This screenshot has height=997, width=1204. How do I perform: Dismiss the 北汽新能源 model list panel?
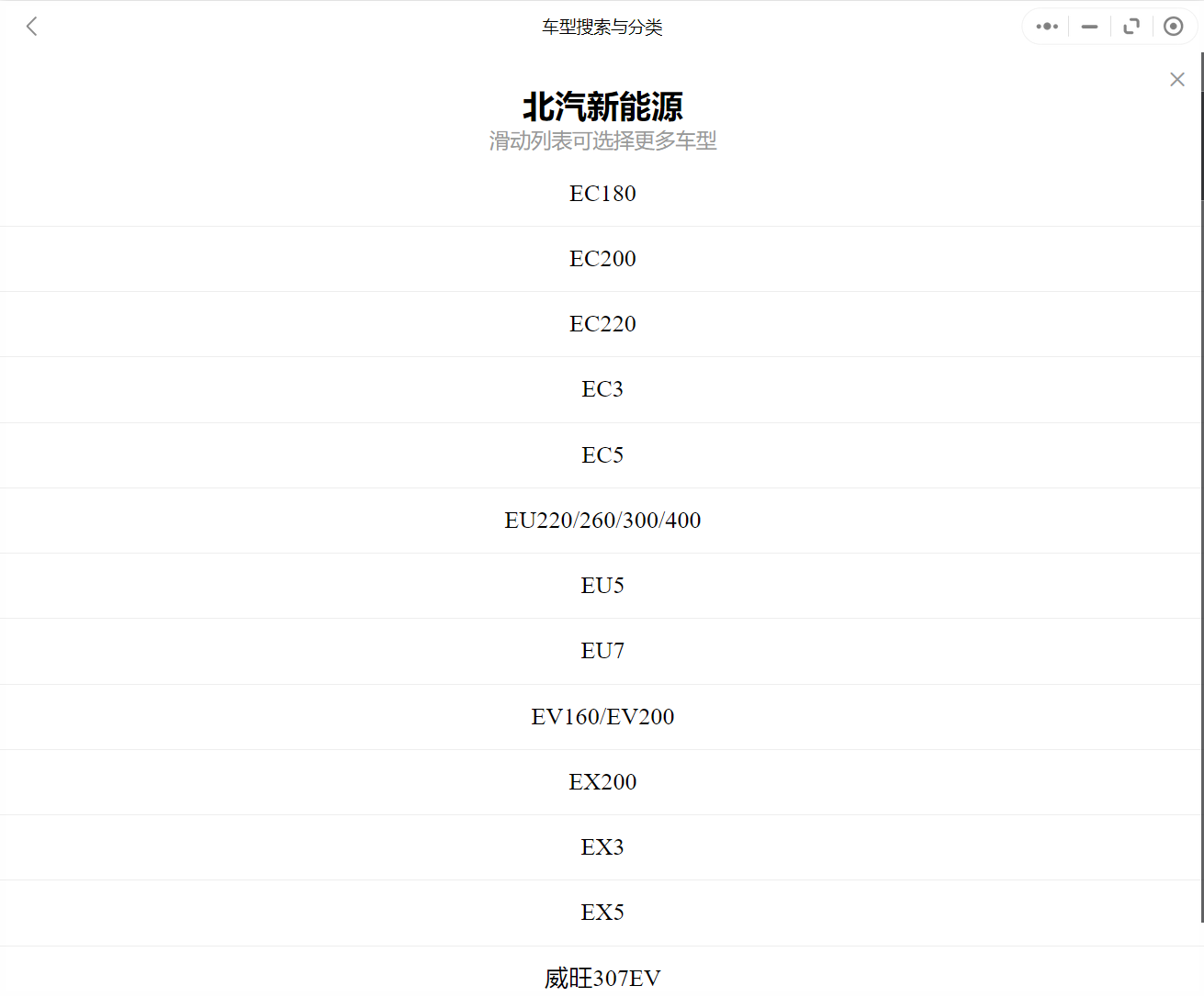coord(1176,80)
